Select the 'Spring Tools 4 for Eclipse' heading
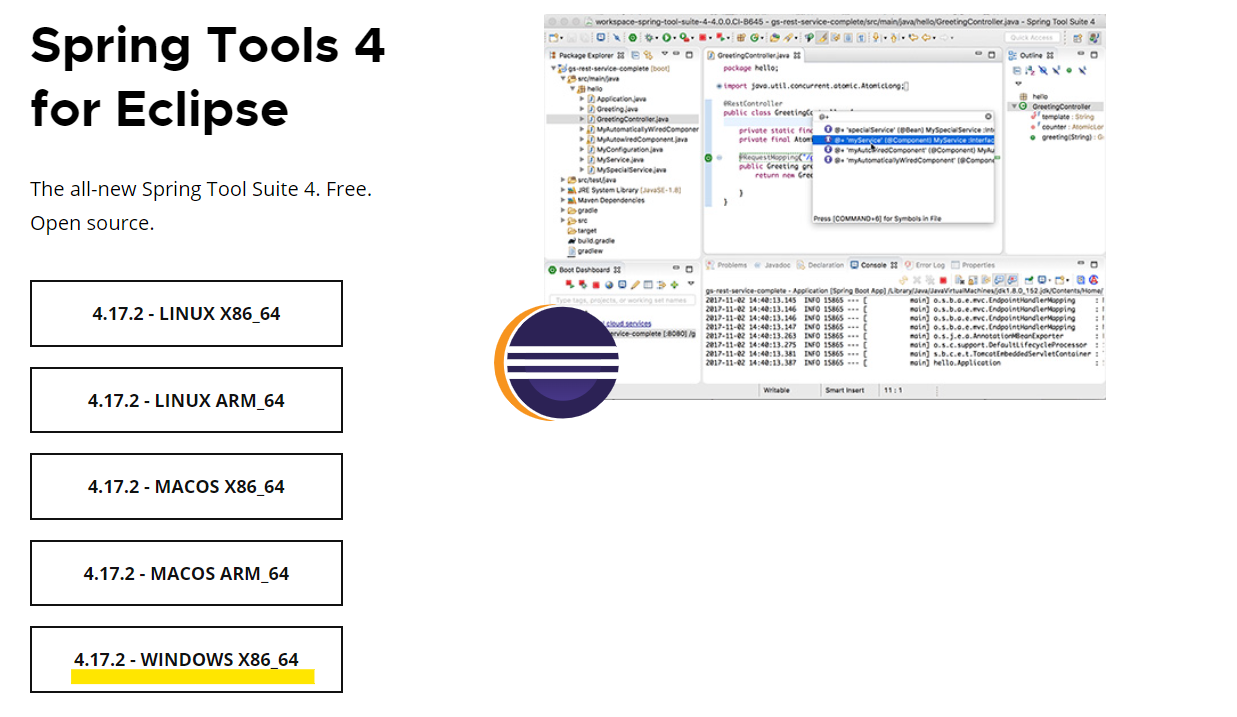 coord(208,77)
